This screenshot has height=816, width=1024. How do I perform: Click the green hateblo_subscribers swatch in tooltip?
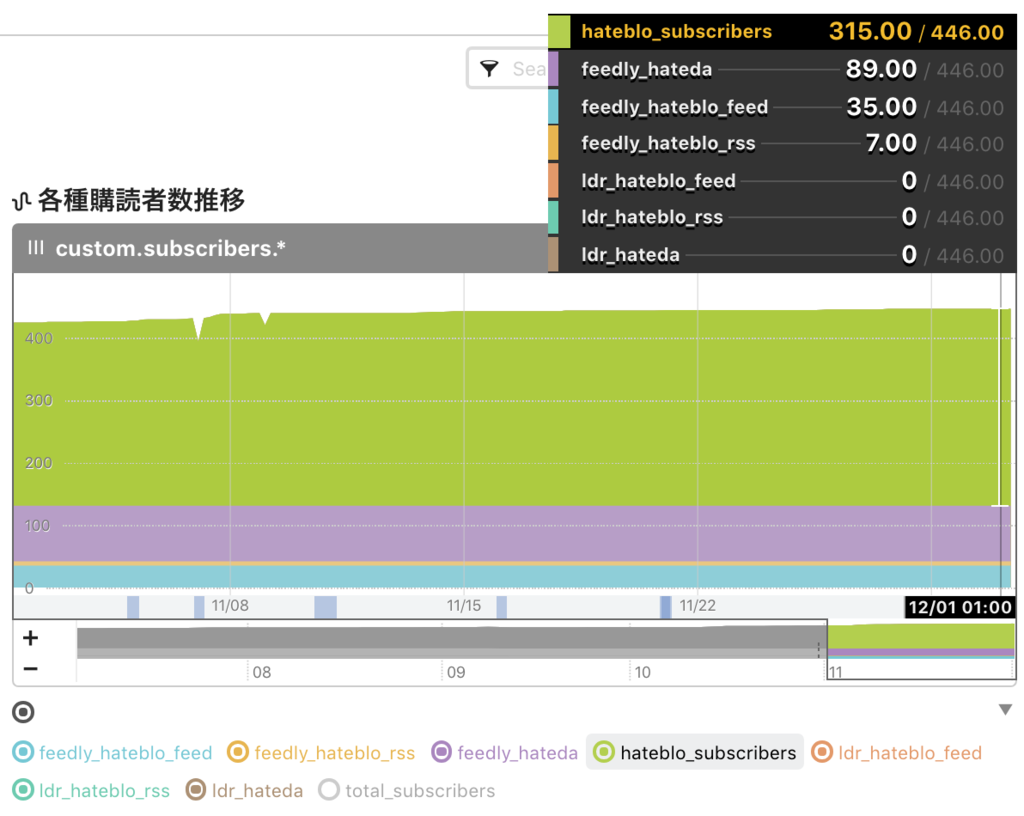point(559,32)
